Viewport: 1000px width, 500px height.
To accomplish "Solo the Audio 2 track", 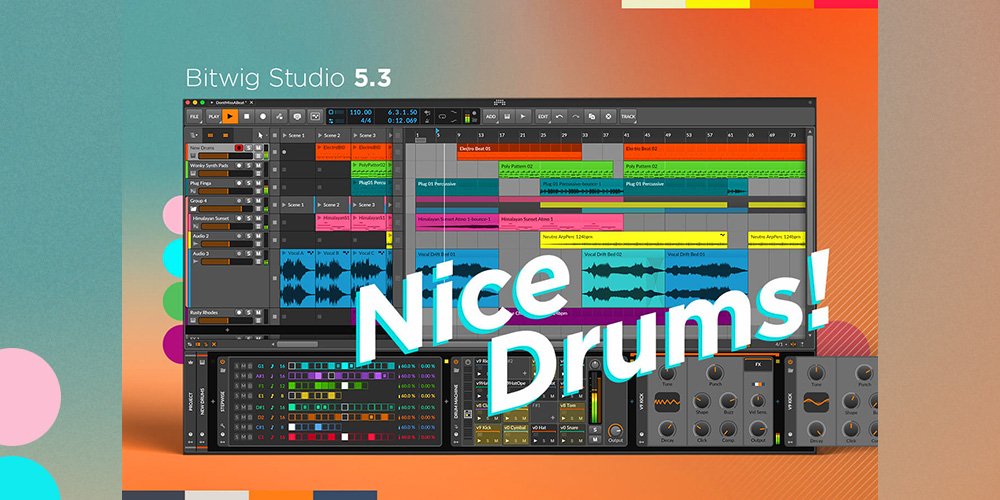I will point(248,236).
